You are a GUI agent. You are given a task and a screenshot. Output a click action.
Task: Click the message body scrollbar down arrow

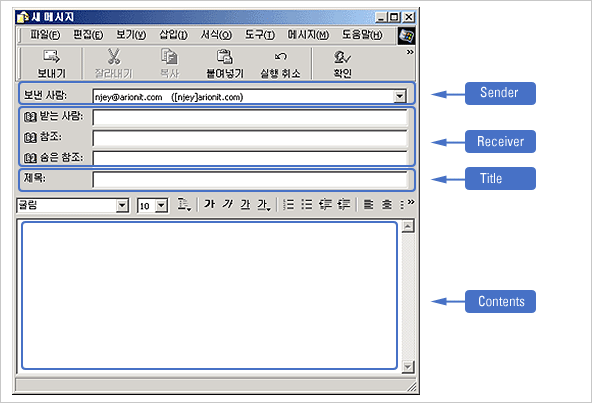[408, 366]
